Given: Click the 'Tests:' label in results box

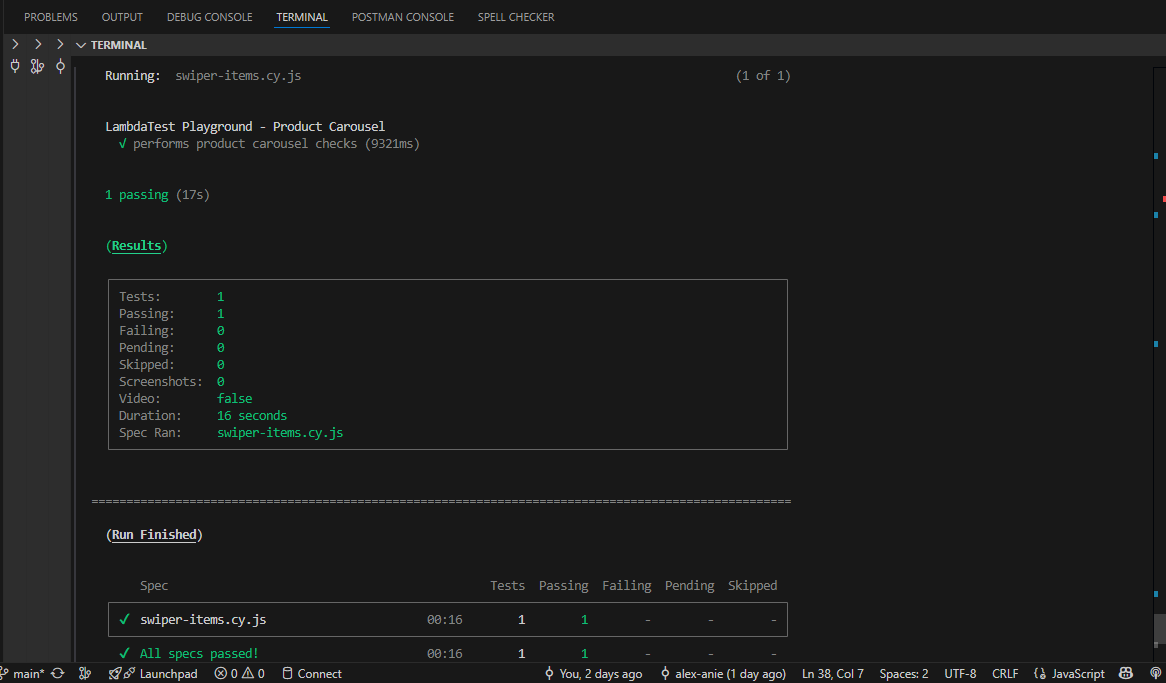Looking at the screenshot, I should point(140,296).
